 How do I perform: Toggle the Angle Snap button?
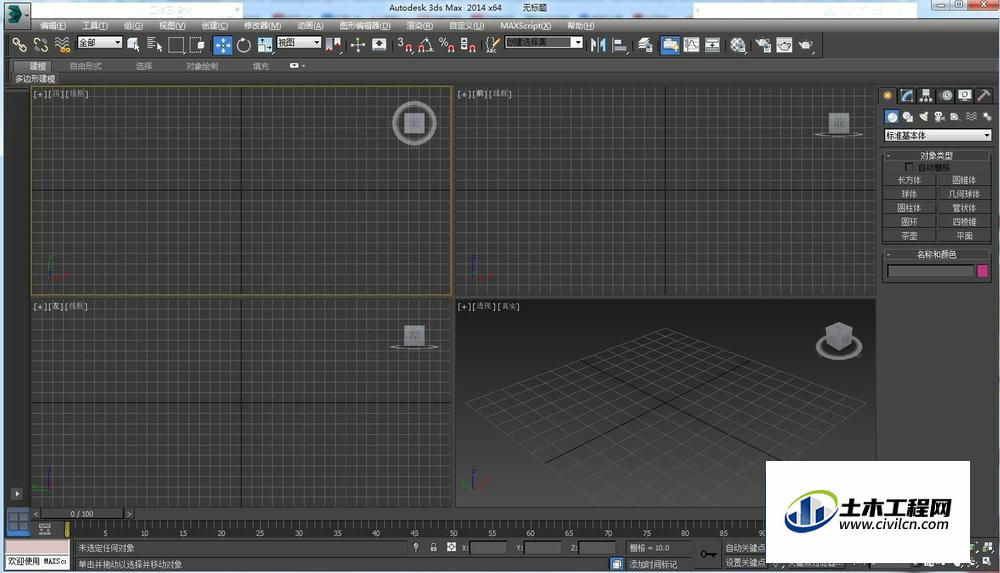point(426,45)
